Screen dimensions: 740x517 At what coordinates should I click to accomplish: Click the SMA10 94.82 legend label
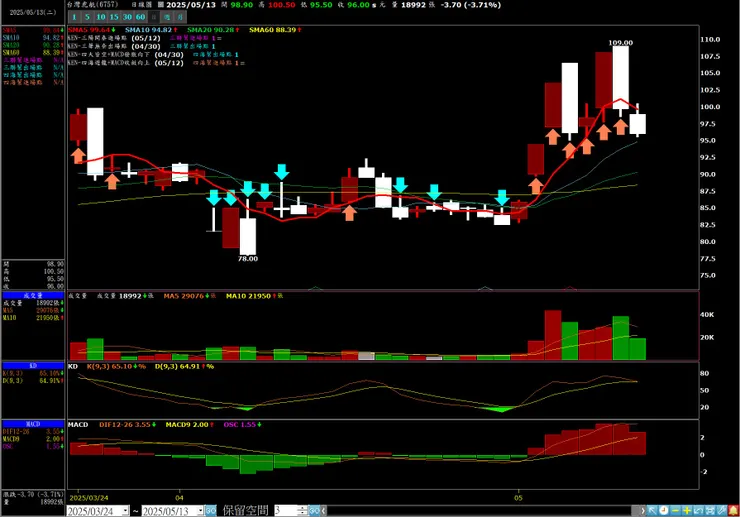pos(151,30)
